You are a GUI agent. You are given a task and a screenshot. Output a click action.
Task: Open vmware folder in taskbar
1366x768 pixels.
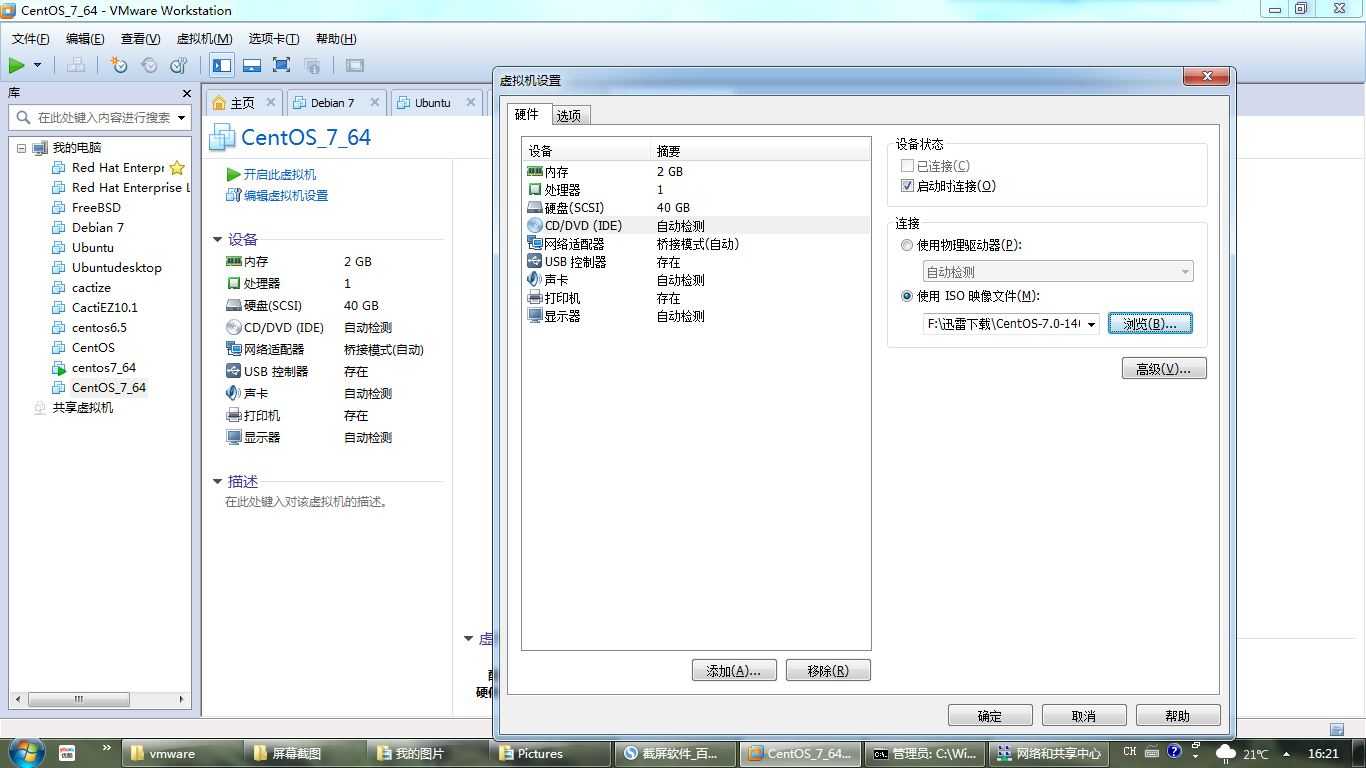click(183, 753)
